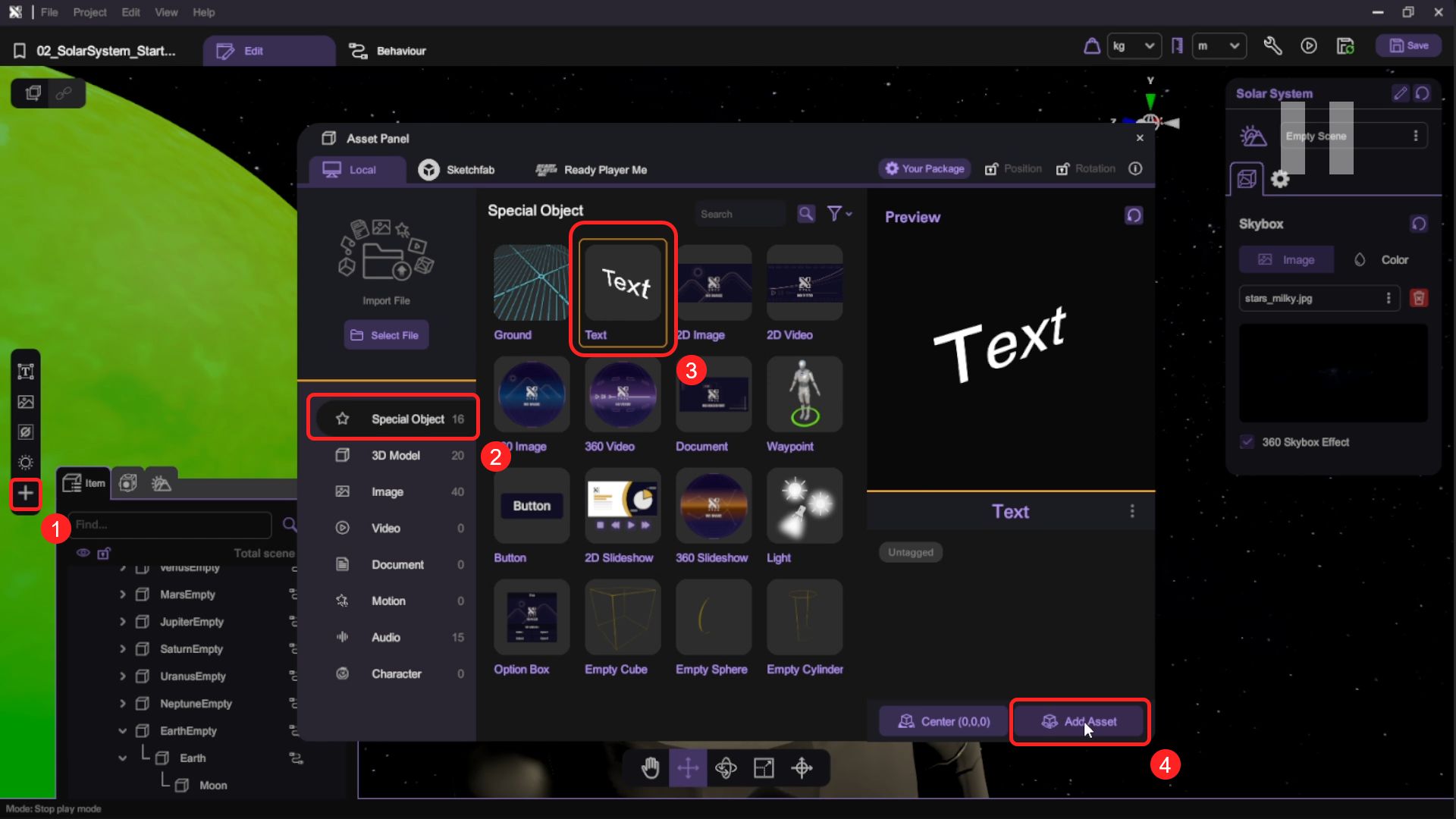The image size is (1456, 819).
Task: Click the Center (0,0,0) button
Action: click(x=943, y=721)
